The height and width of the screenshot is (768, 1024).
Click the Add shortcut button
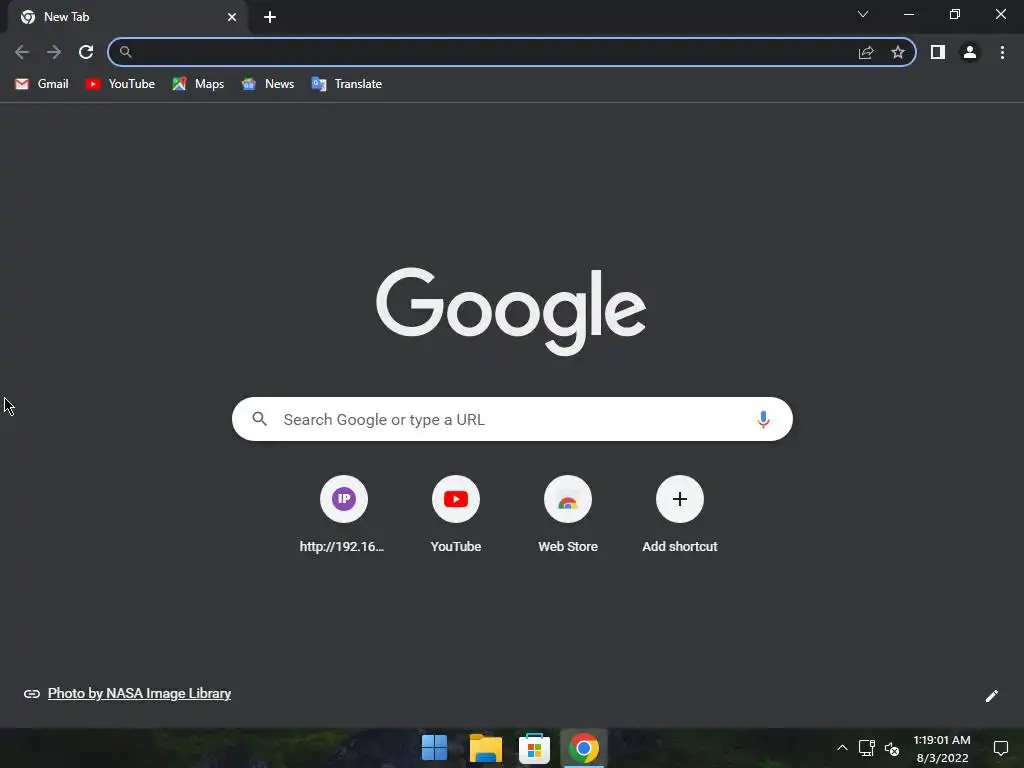tap(680, 515)
